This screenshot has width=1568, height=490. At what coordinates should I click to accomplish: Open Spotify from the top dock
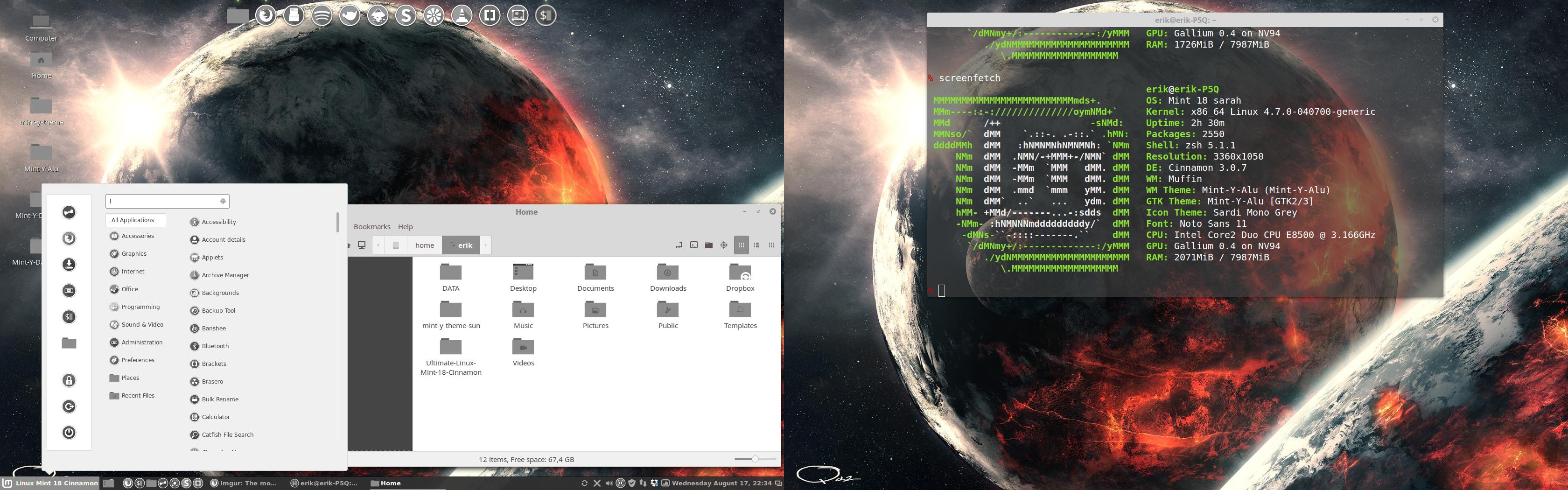(x=322, y=15)
